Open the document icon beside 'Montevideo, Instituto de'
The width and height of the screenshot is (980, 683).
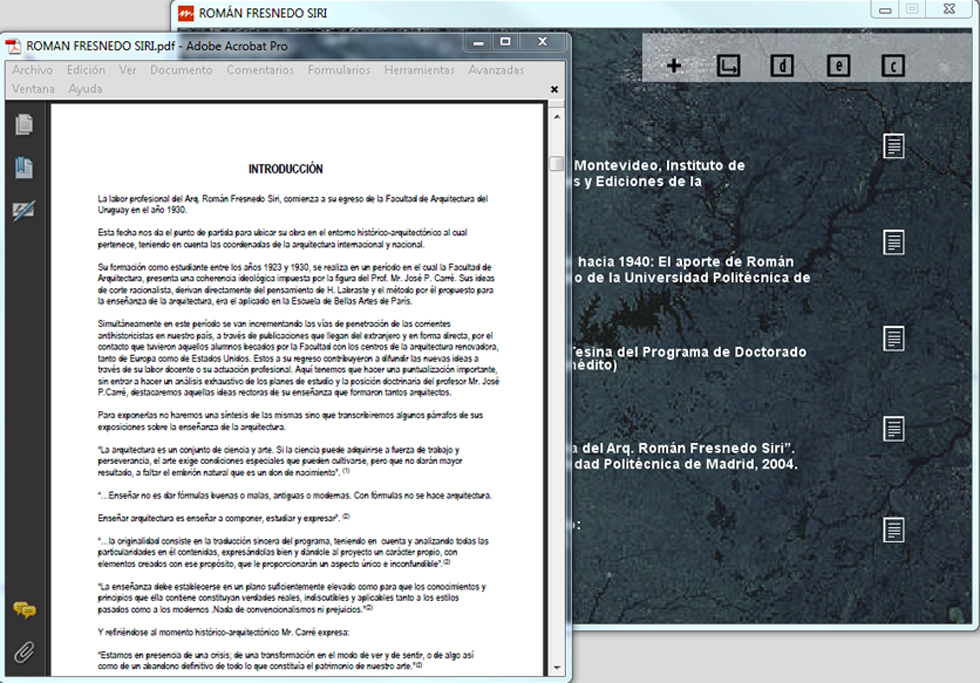[894, 146]
